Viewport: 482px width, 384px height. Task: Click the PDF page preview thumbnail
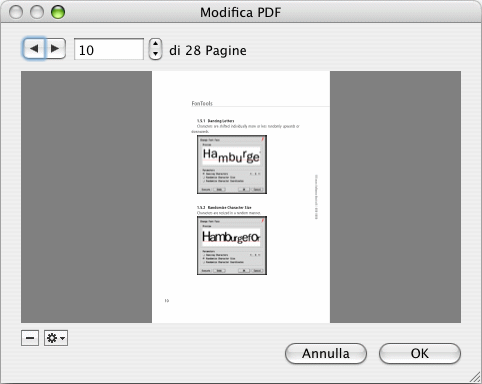coord(241,197)
